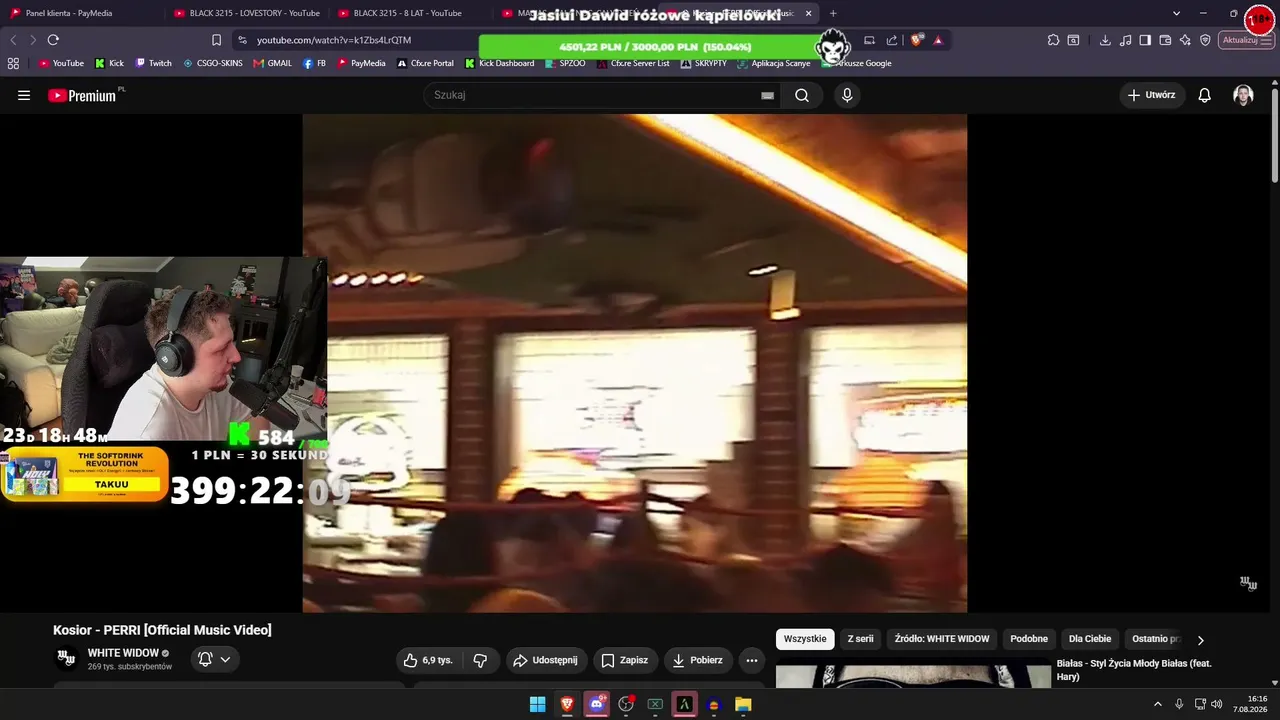Image resolution: width=1280 pixels, height=720 pixels.
Task: Open more actions three-dot menu
Action: point(752,660)
